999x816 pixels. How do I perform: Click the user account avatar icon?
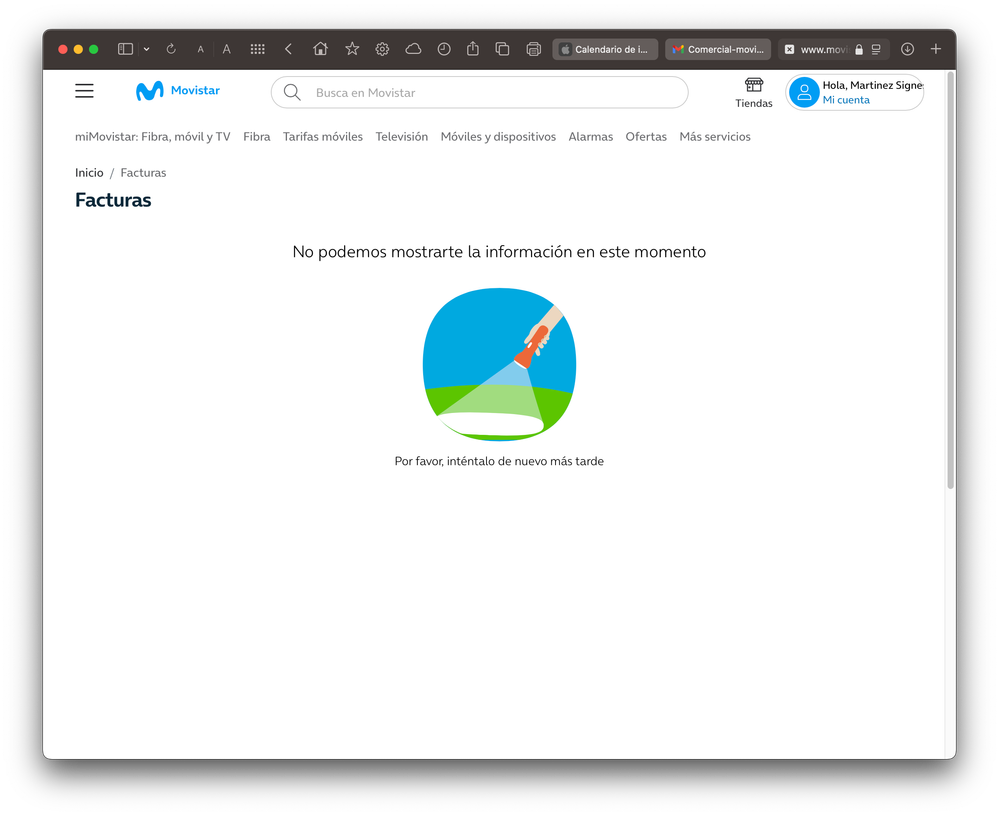[804, 92]
